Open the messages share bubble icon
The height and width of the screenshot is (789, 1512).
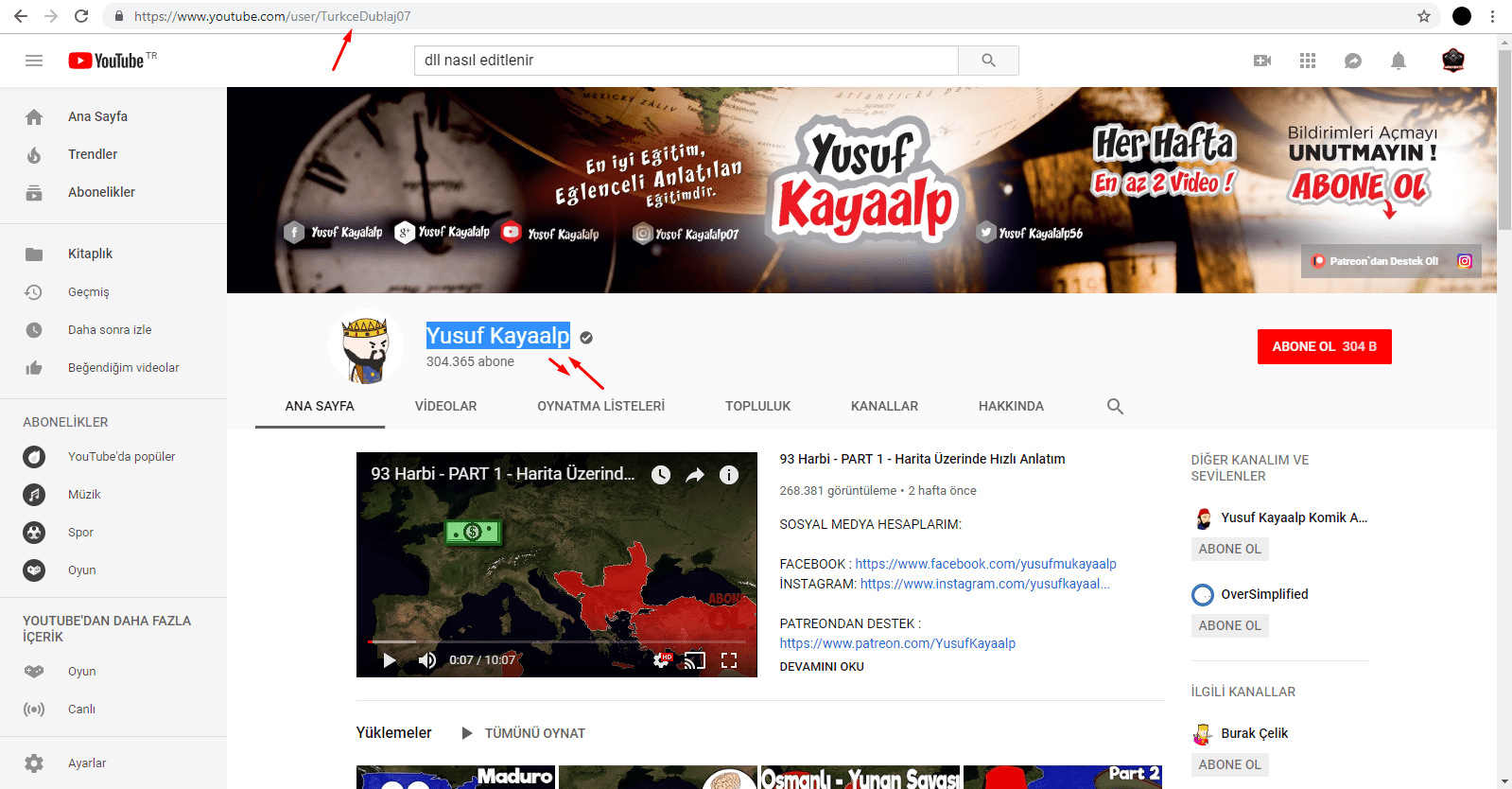1353,61
